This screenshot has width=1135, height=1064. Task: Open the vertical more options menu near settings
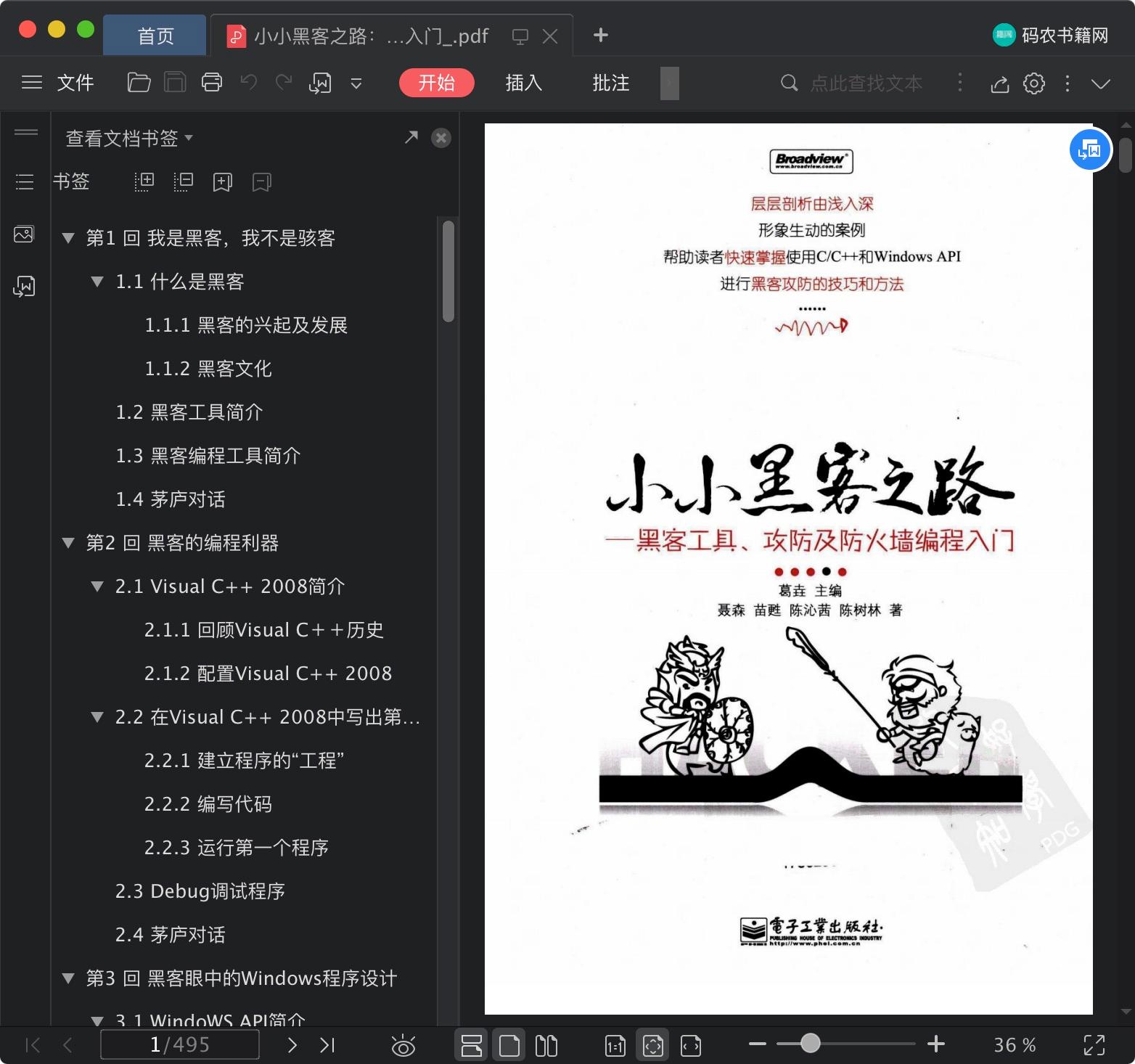click(x=1067, y=83)
